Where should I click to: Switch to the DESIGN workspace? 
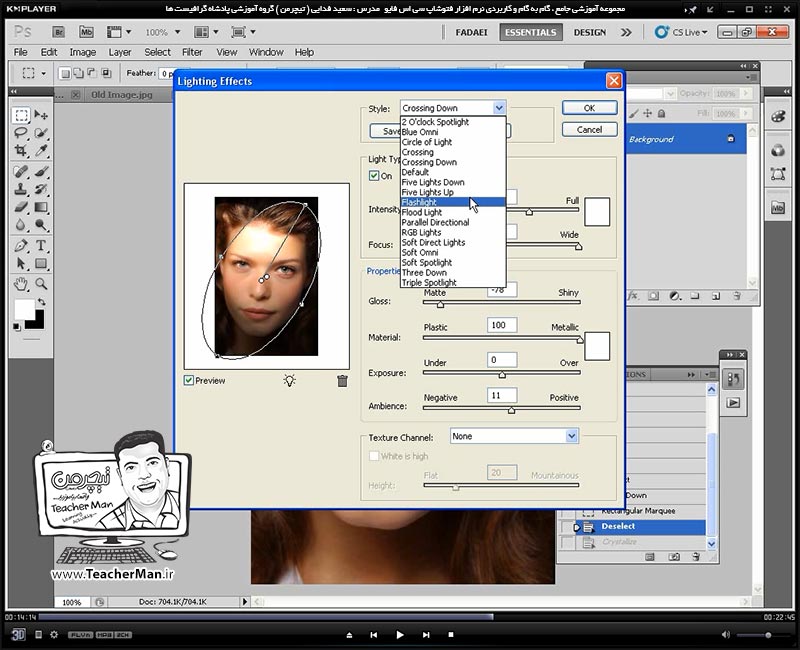[x=590, y=32]
